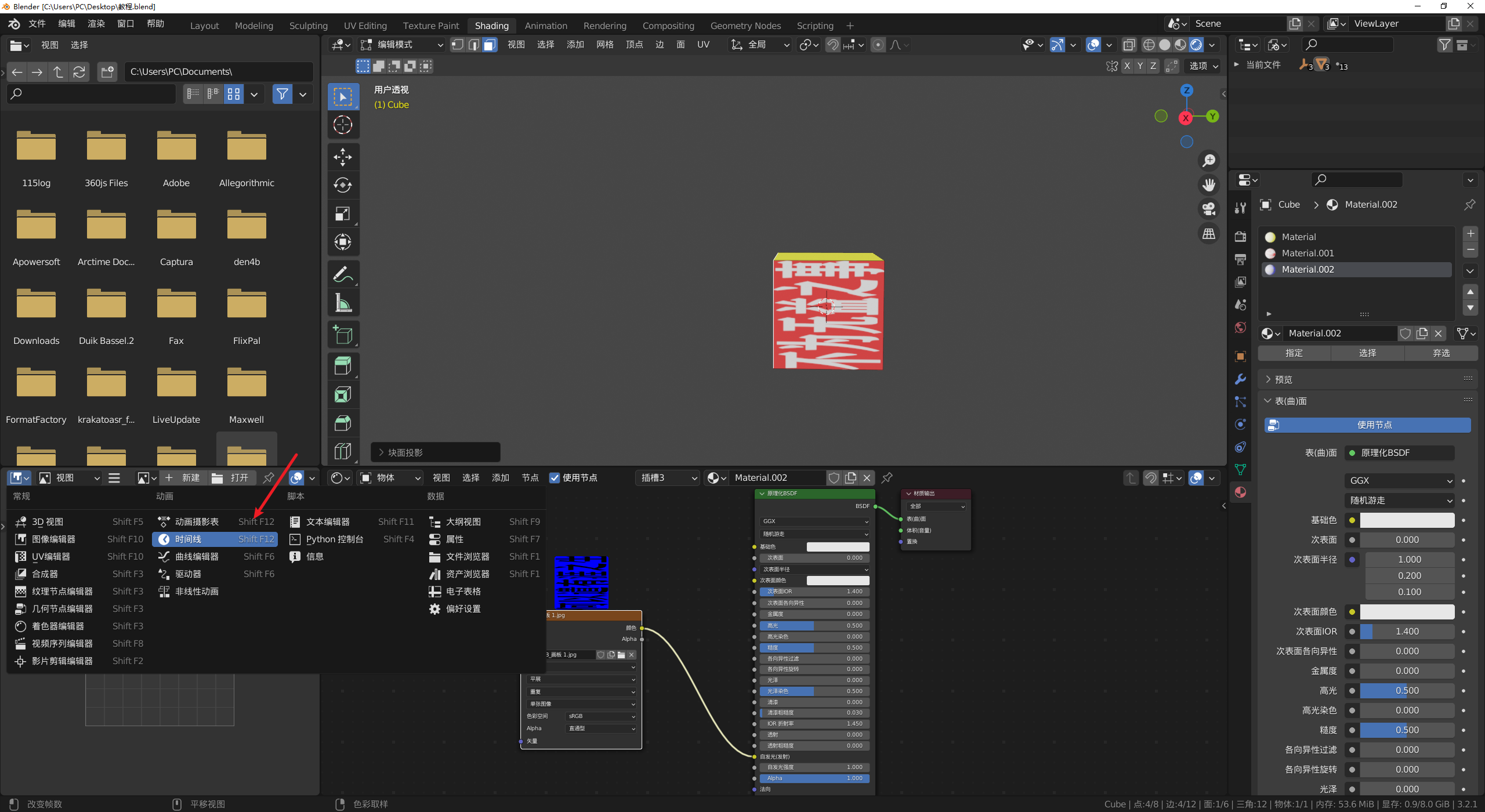Enable proportional editing toggle
Screen dimensions: 1485x812
click(x=878, y=45)
